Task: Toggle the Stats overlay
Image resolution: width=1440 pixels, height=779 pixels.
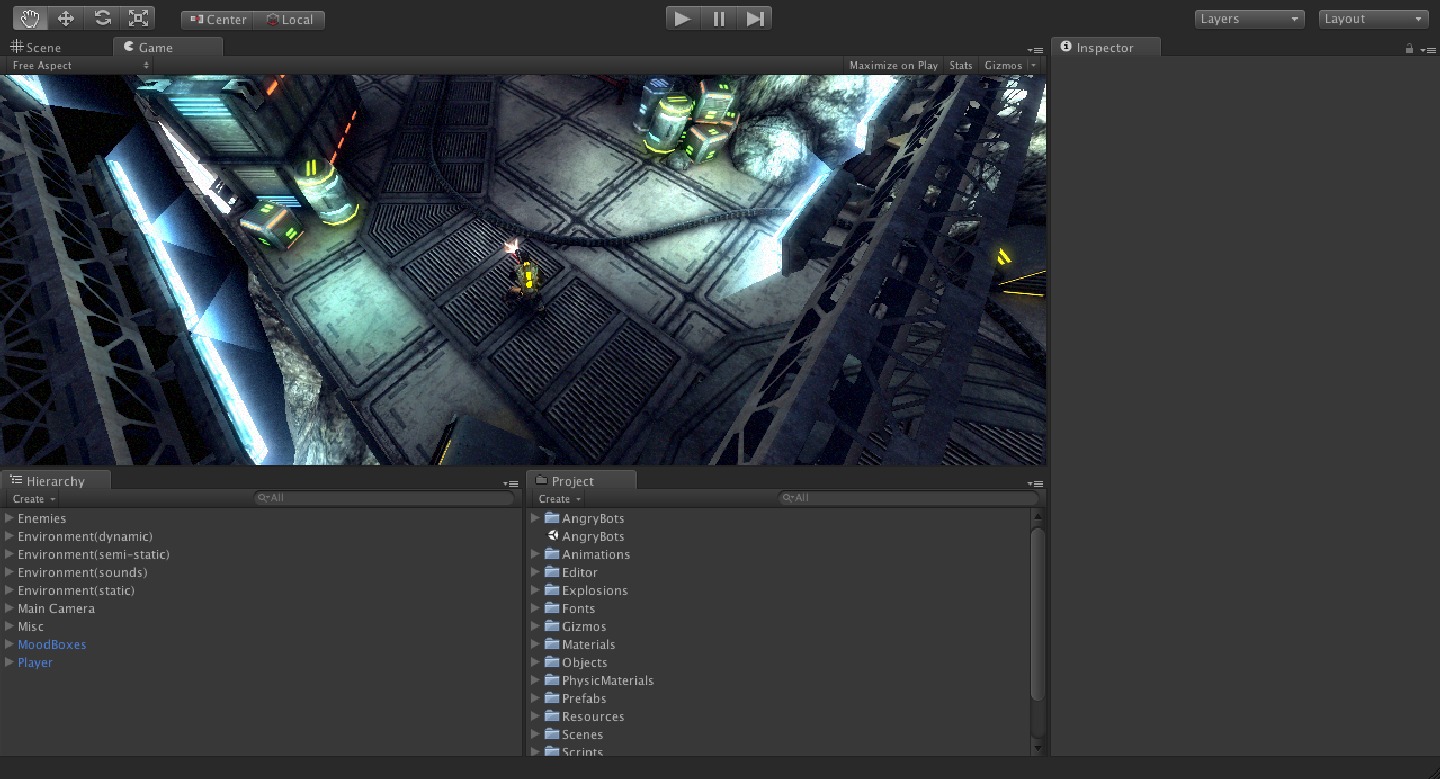Action: 960,65
